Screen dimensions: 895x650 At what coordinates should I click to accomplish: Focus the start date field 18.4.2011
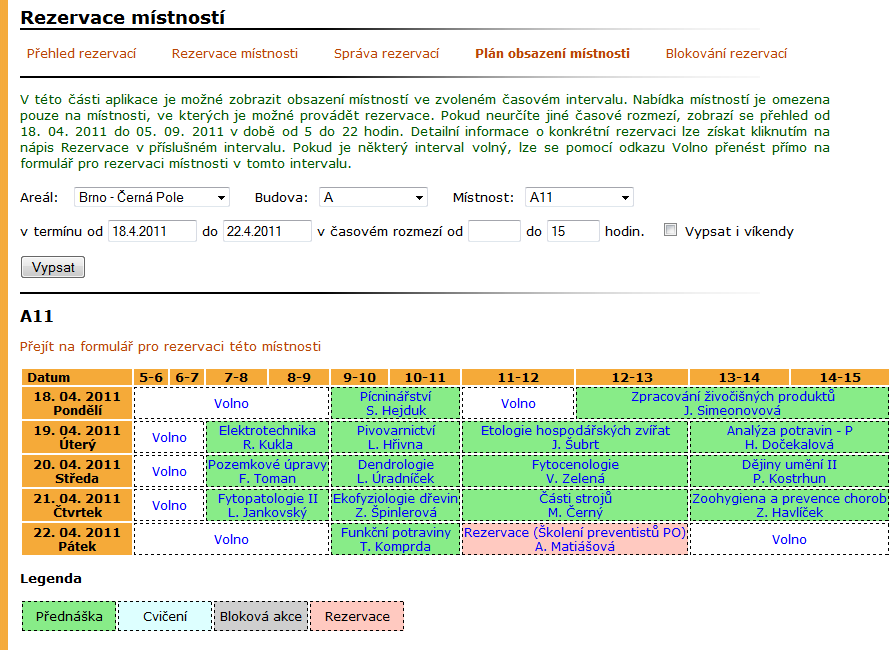coord(152,231)
